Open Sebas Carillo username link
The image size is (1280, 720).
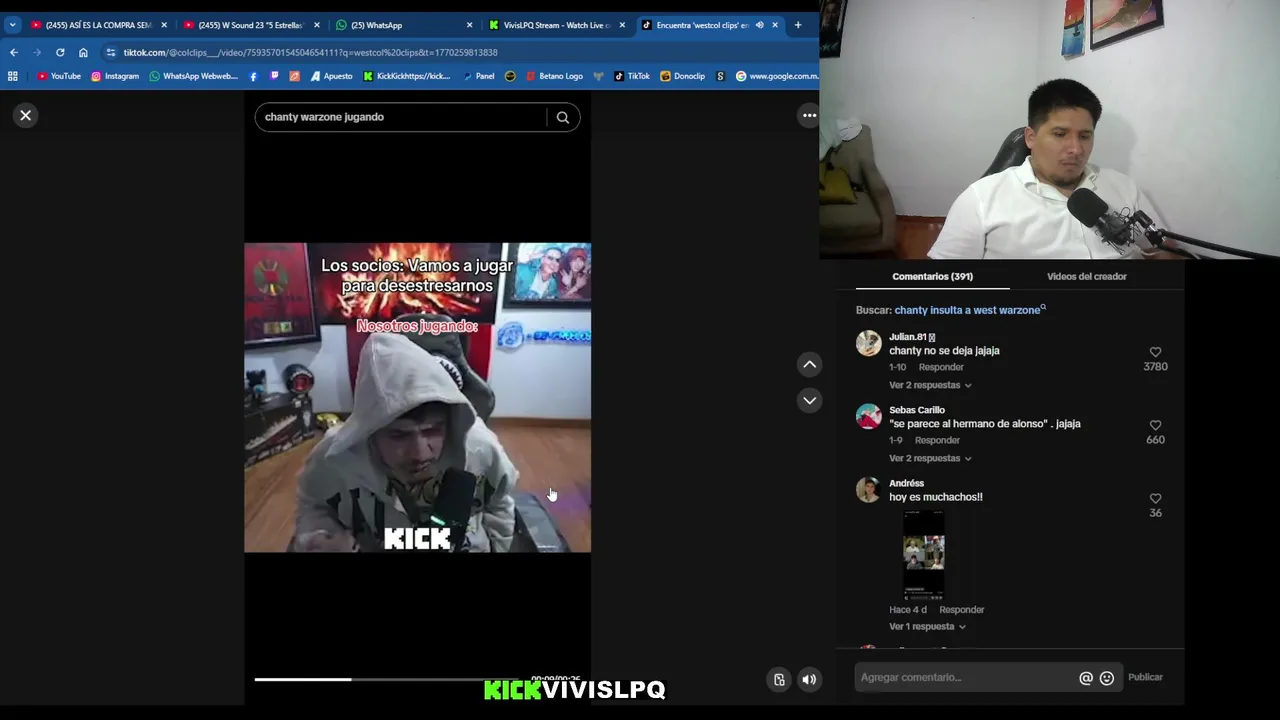(x=917, y=410)
